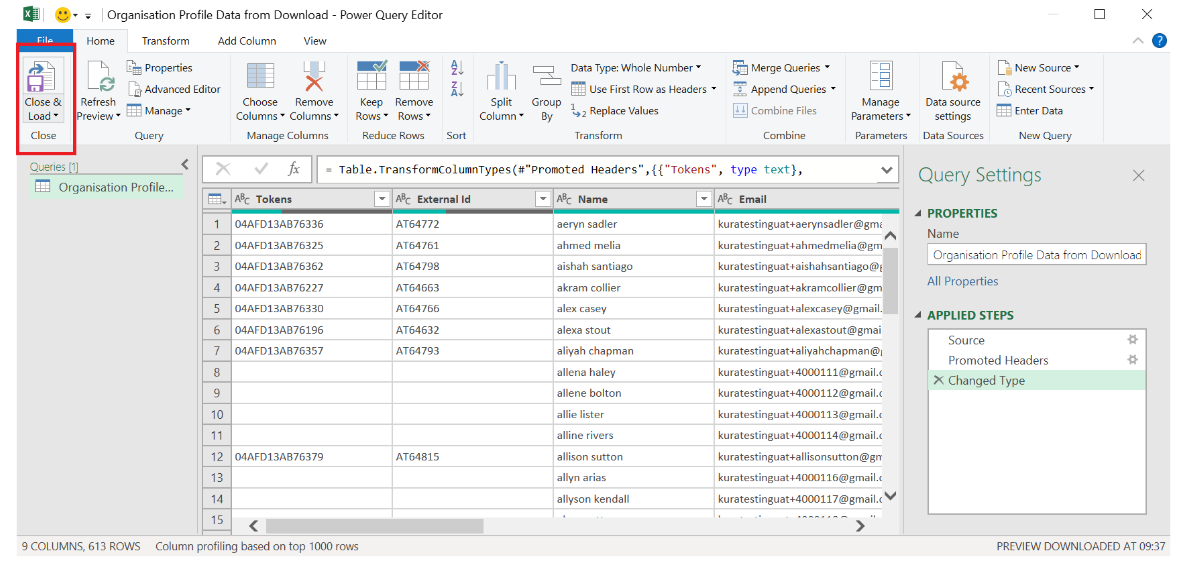Collapse the PROPERTIES section

click(918, 214)
